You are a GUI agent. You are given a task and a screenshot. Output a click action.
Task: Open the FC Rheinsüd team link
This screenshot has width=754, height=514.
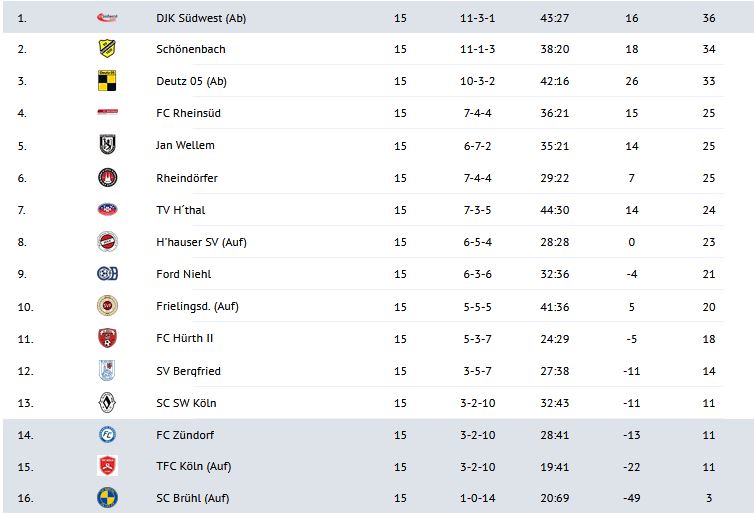189,113
